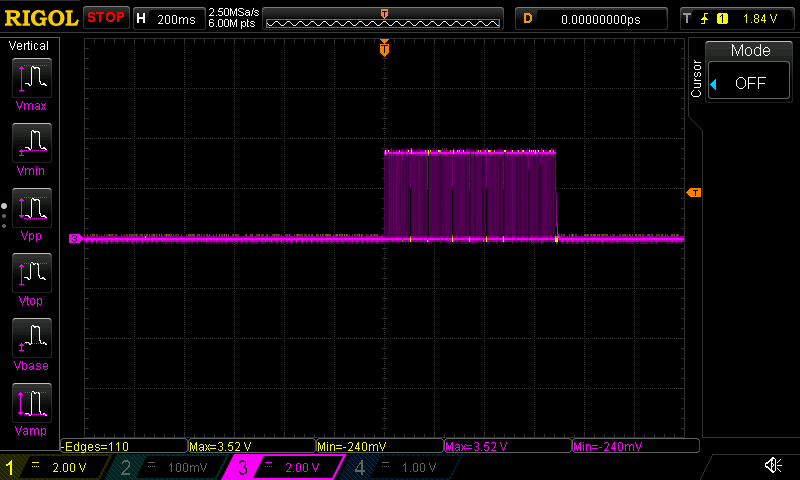The image size is (800, 480).
Task: Click the speaker sound icon
Action: pyautogui.click(x=773, y=466)
